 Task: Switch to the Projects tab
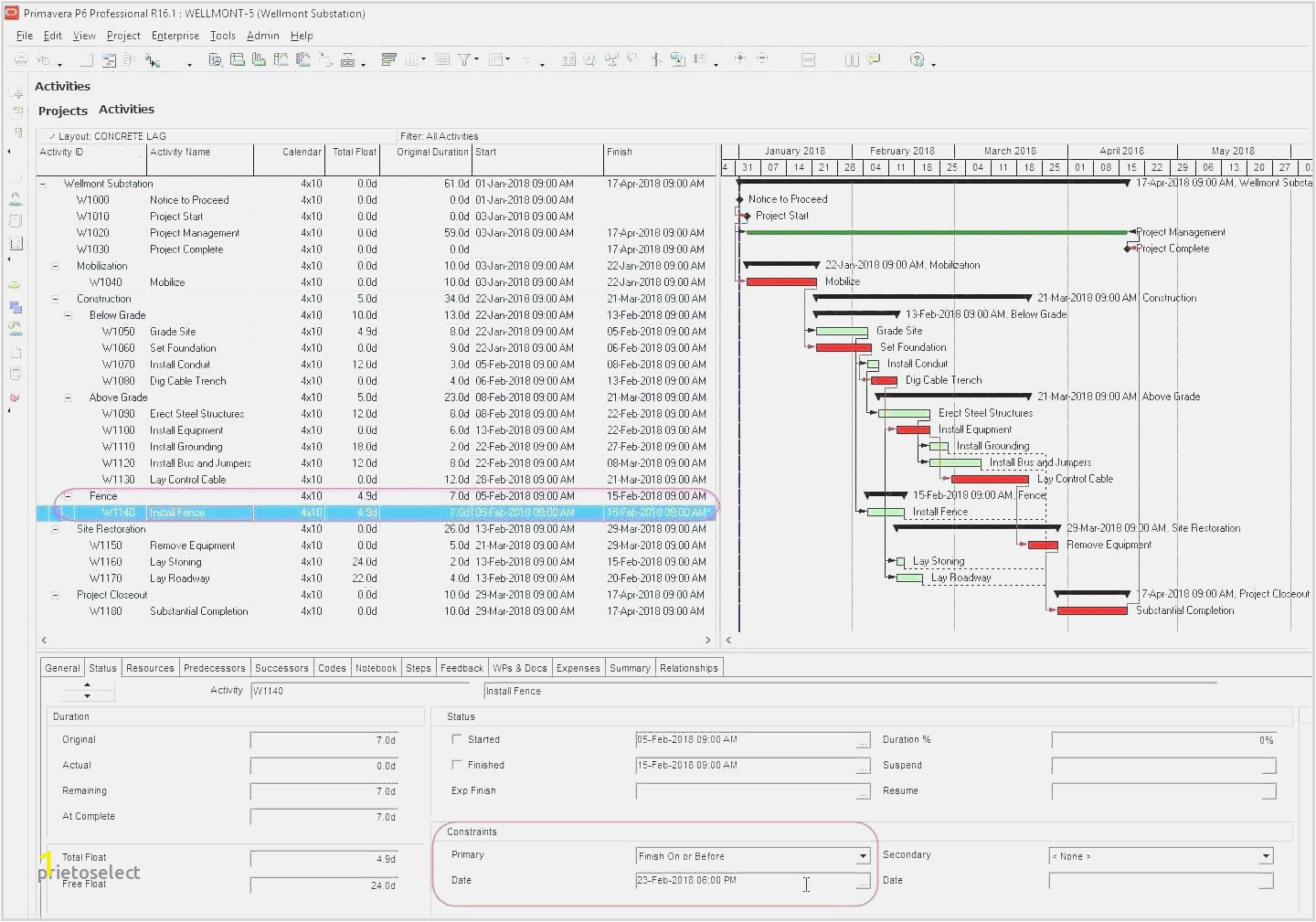[63, 111]
